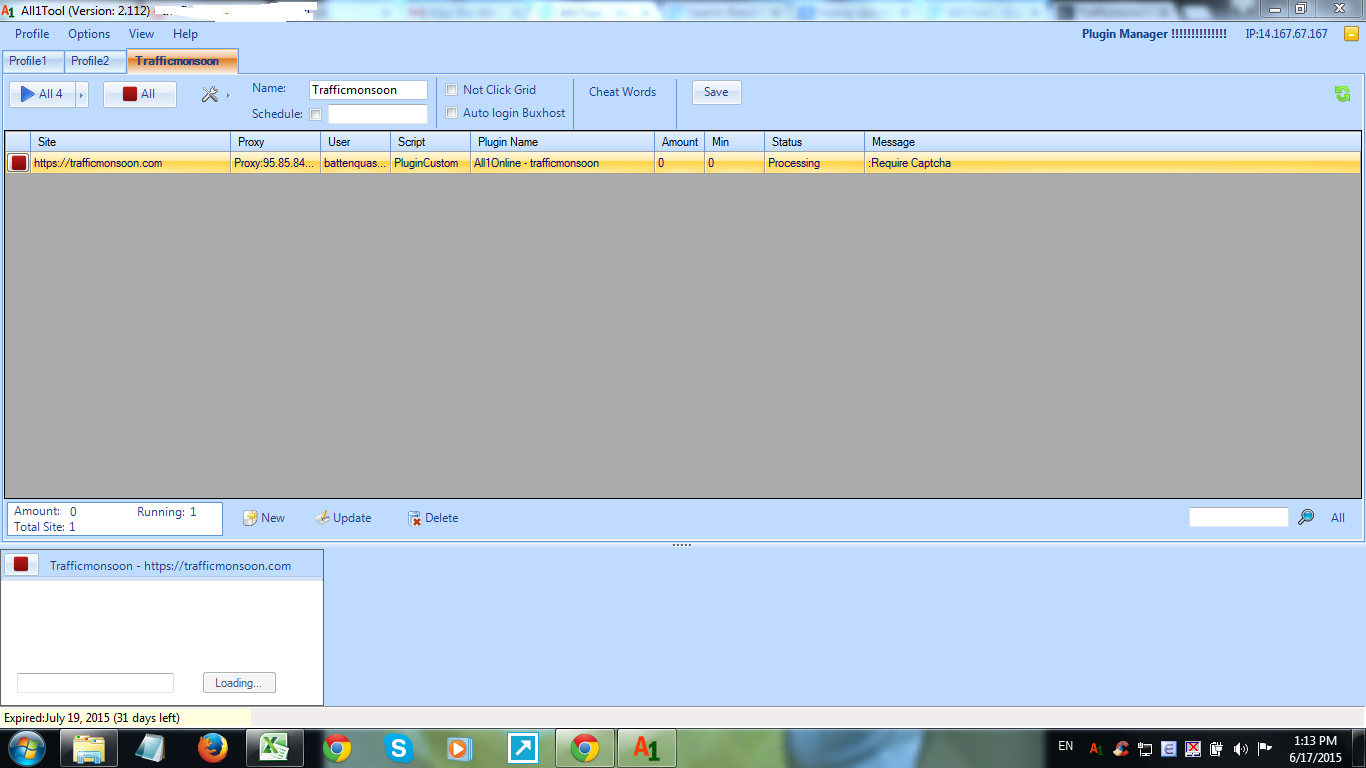Click the magnifier search icon
The image size is (1366, 768).
[1306, 517]
